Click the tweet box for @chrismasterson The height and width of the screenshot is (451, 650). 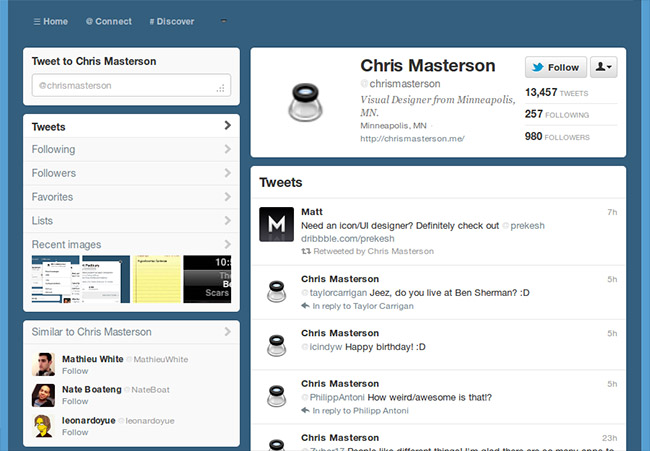[131, 85]
